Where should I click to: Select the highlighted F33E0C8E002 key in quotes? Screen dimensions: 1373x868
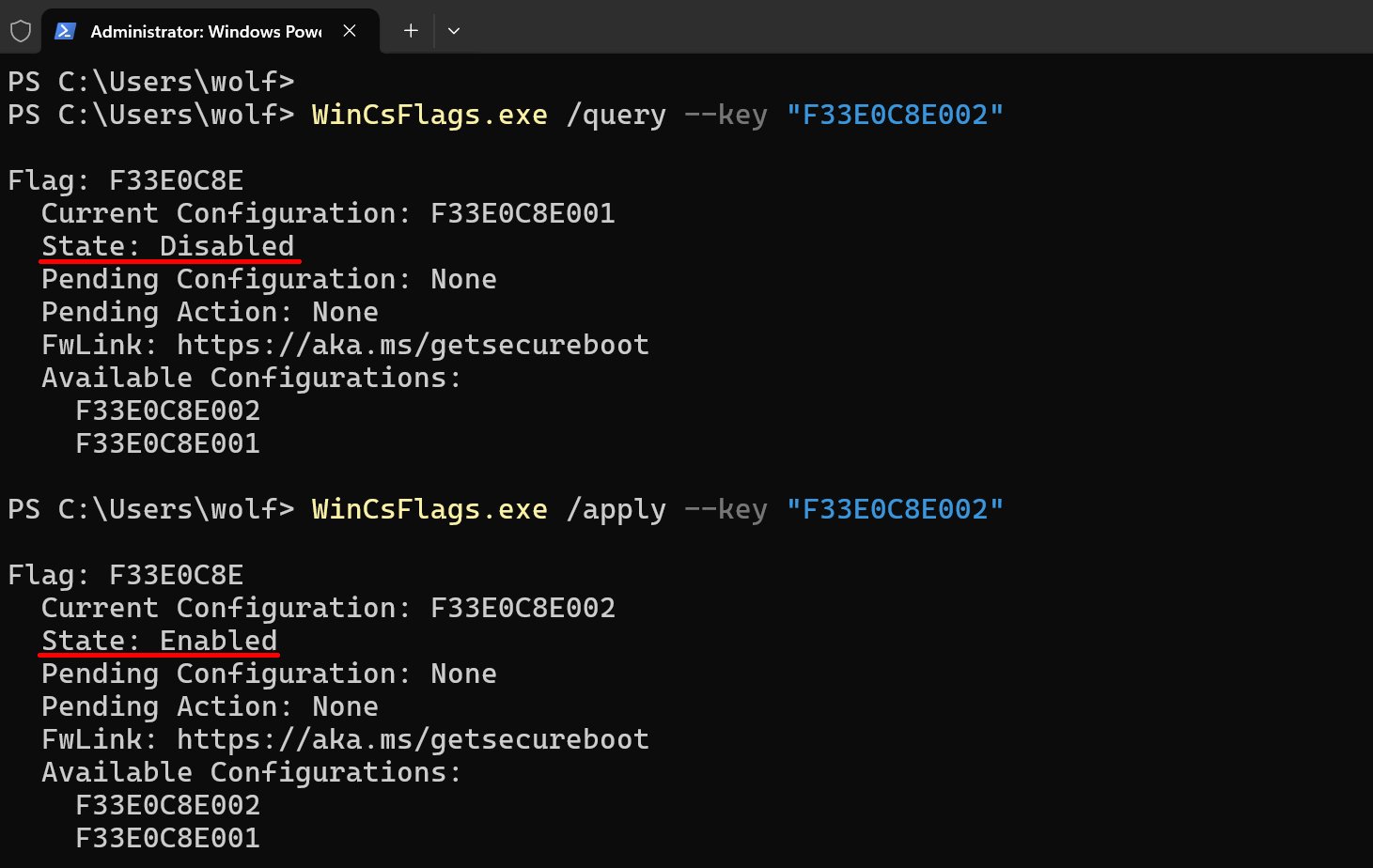tap(894, 114)
